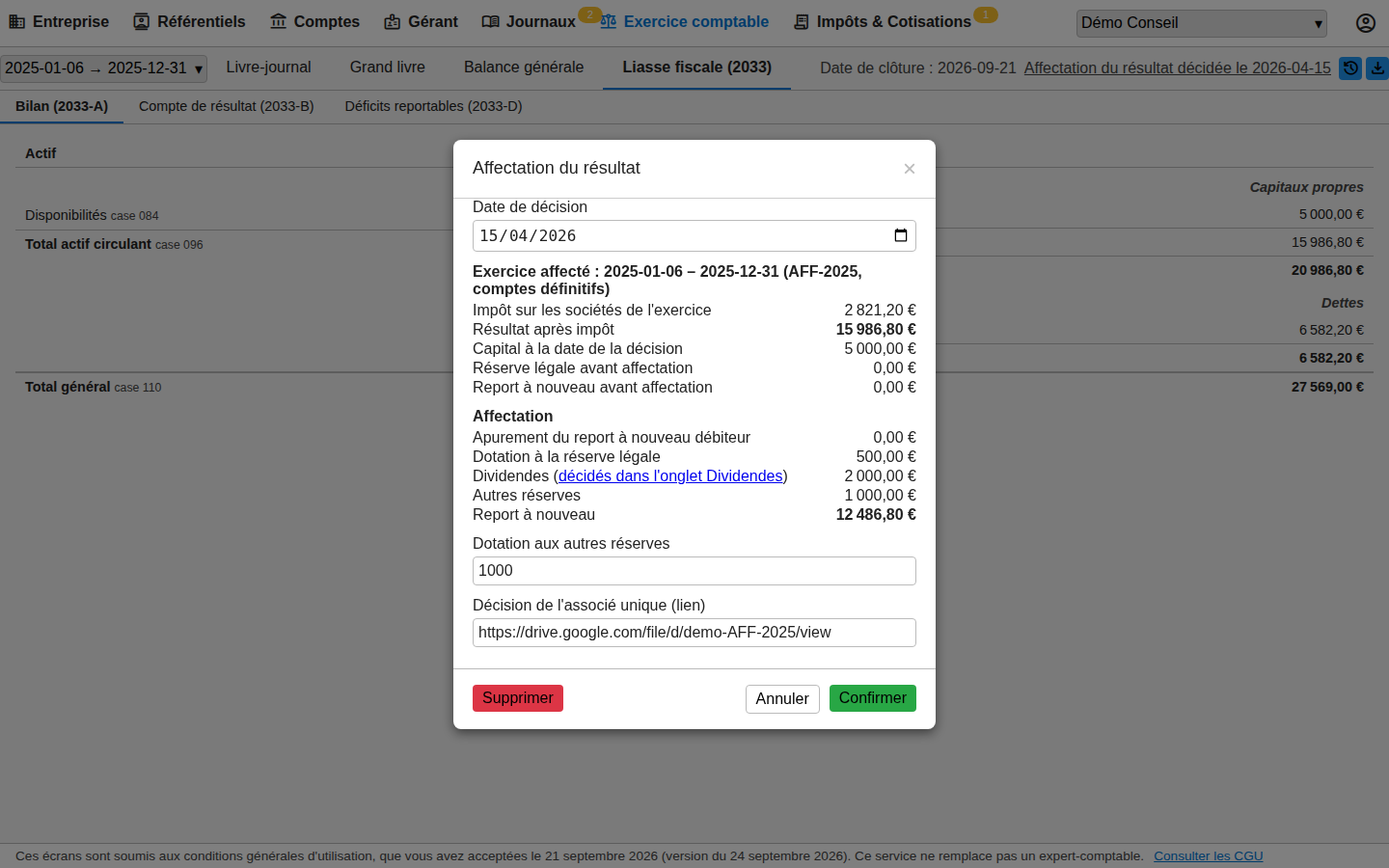Screen dimensions: 1389x868
Task: Click the Report à nouveau amount 12 486,80 €
Action: point(876,515)
